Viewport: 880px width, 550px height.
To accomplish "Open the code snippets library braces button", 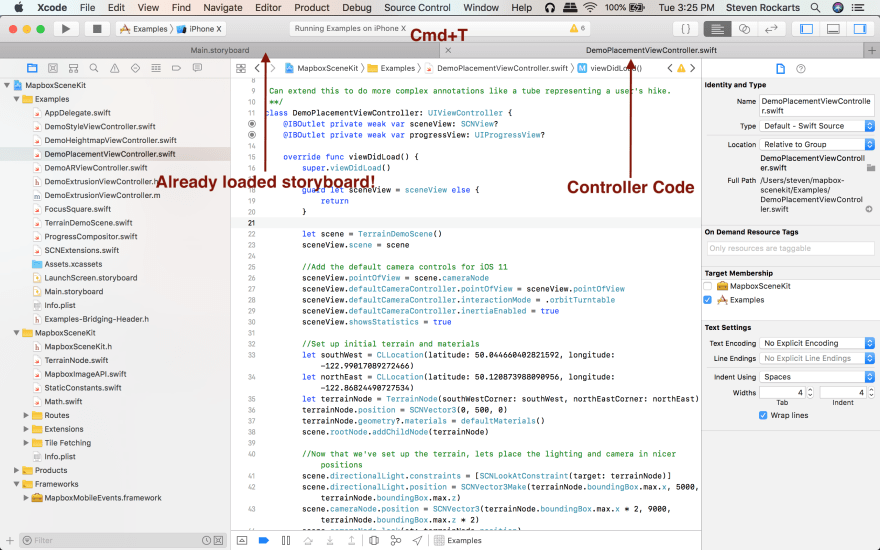I will tap(685, 29).
